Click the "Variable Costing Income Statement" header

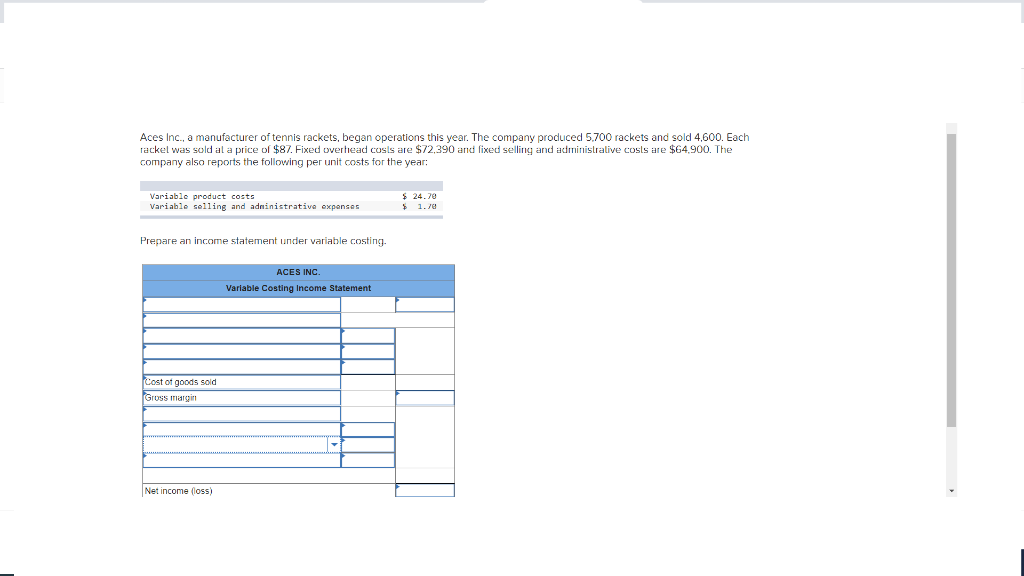(x=298, y=288)
